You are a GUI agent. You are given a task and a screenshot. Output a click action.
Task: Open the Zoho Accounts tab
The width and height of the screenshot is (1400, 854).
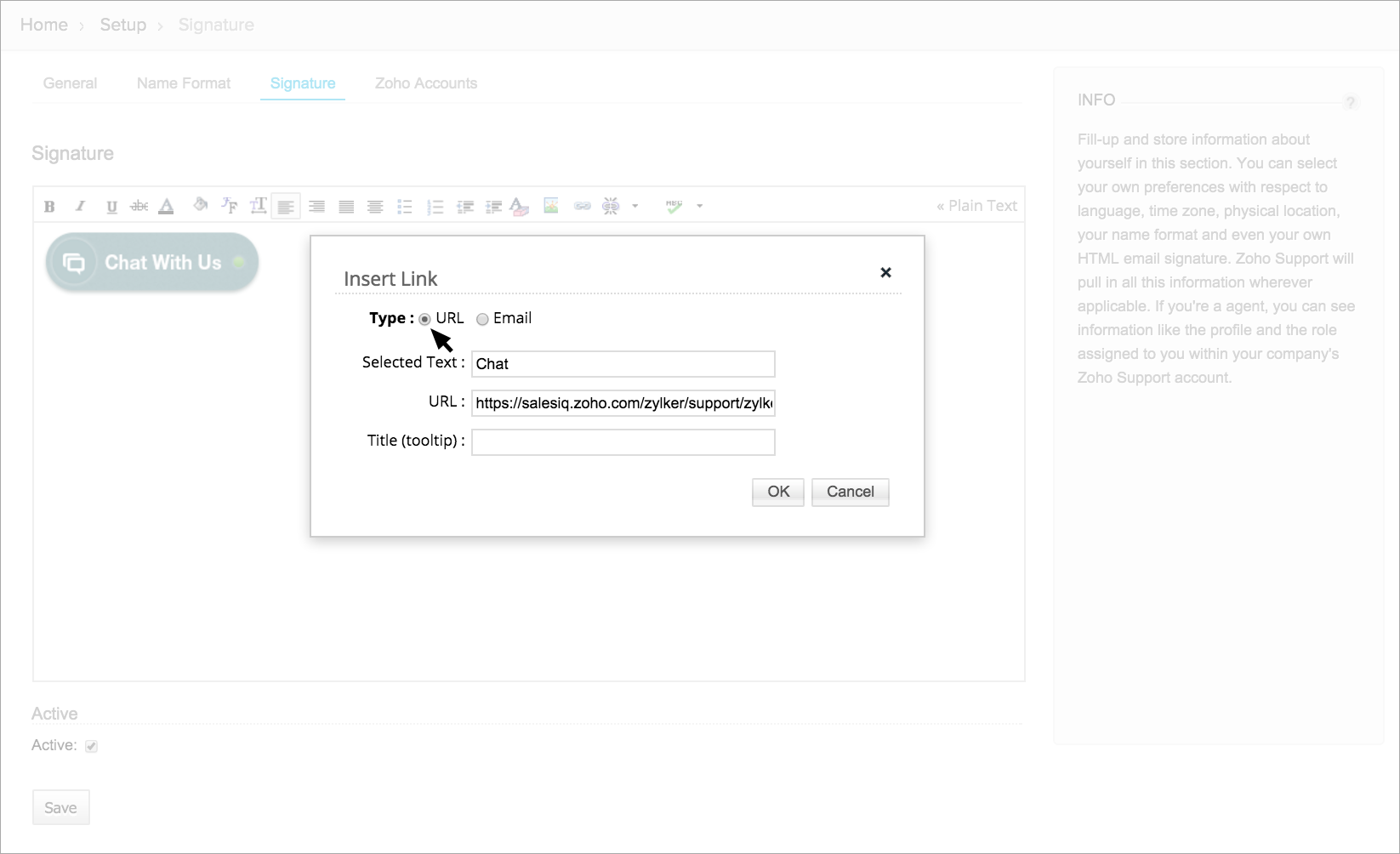[425, 83]
